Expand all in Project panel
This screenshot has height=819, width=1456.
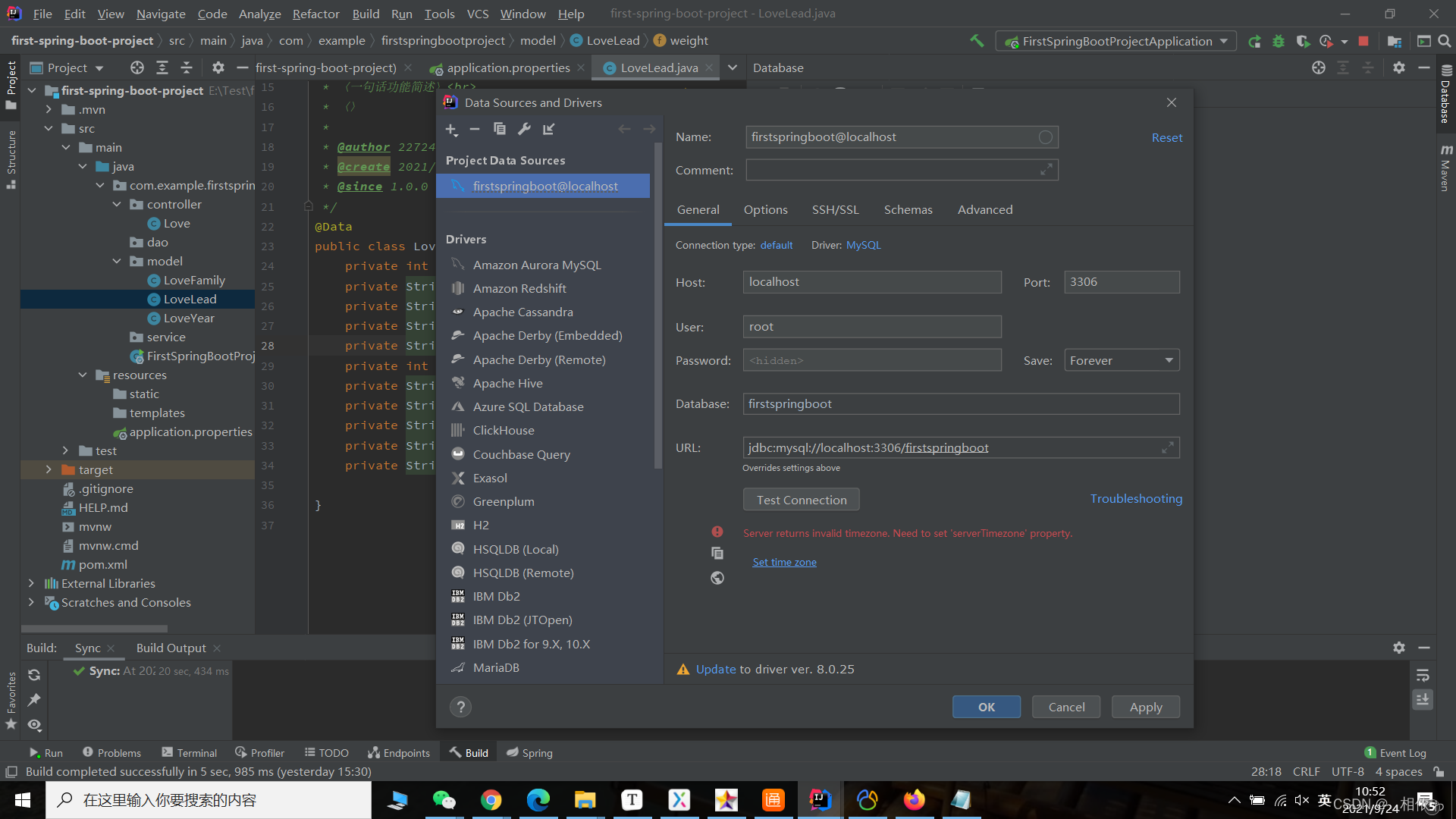[x=162, y=68]
